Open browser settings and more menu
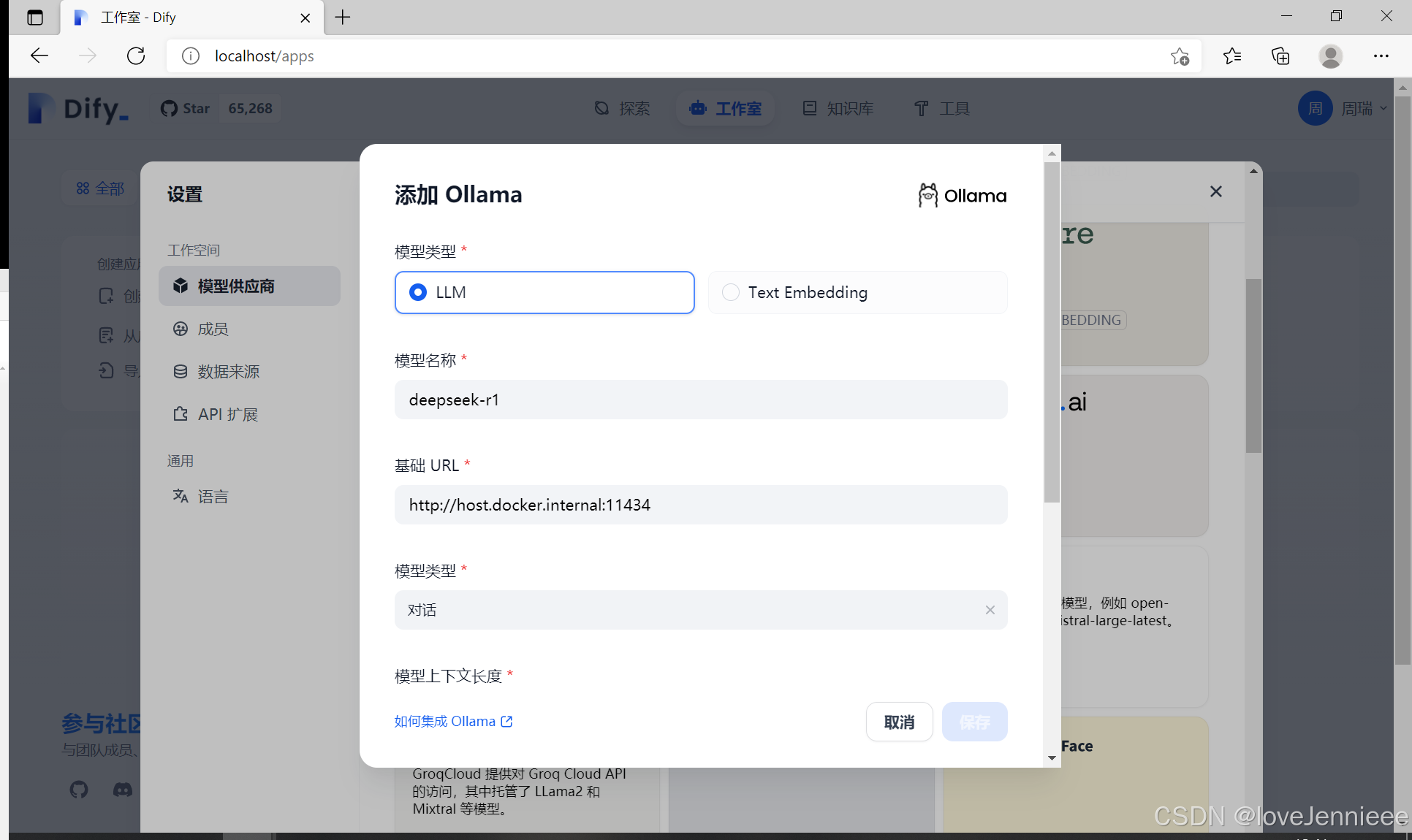1412x840 pixels. 1381,56
